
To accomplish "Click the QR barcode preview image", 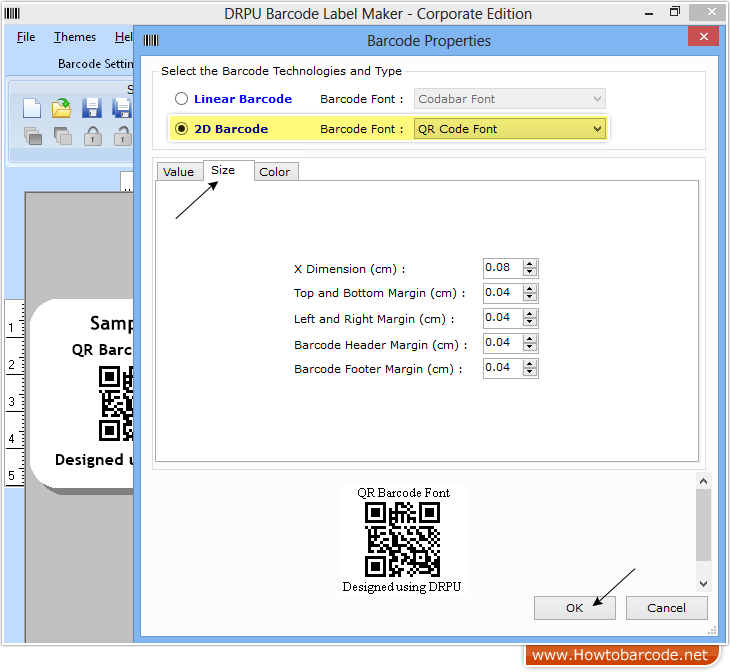I will [x=402, y=540].
